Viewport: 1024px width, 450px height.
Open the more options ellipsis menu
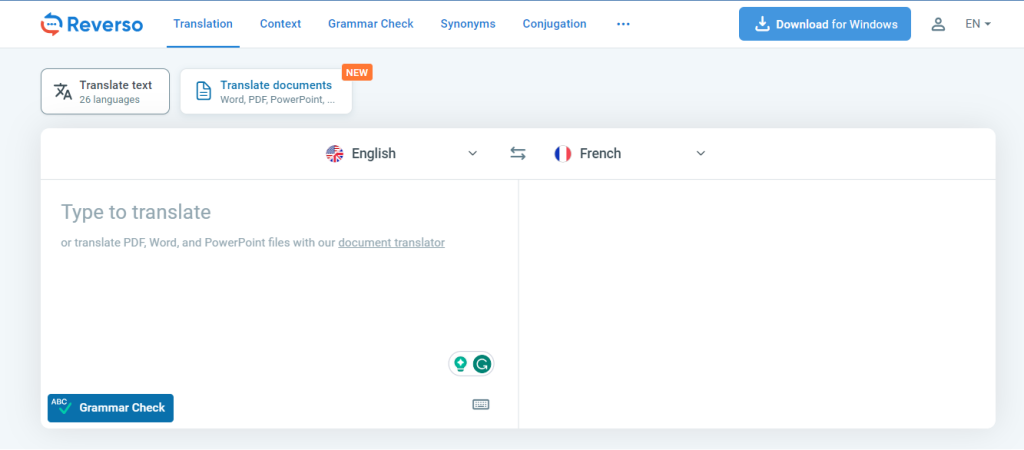coord(623,24)
